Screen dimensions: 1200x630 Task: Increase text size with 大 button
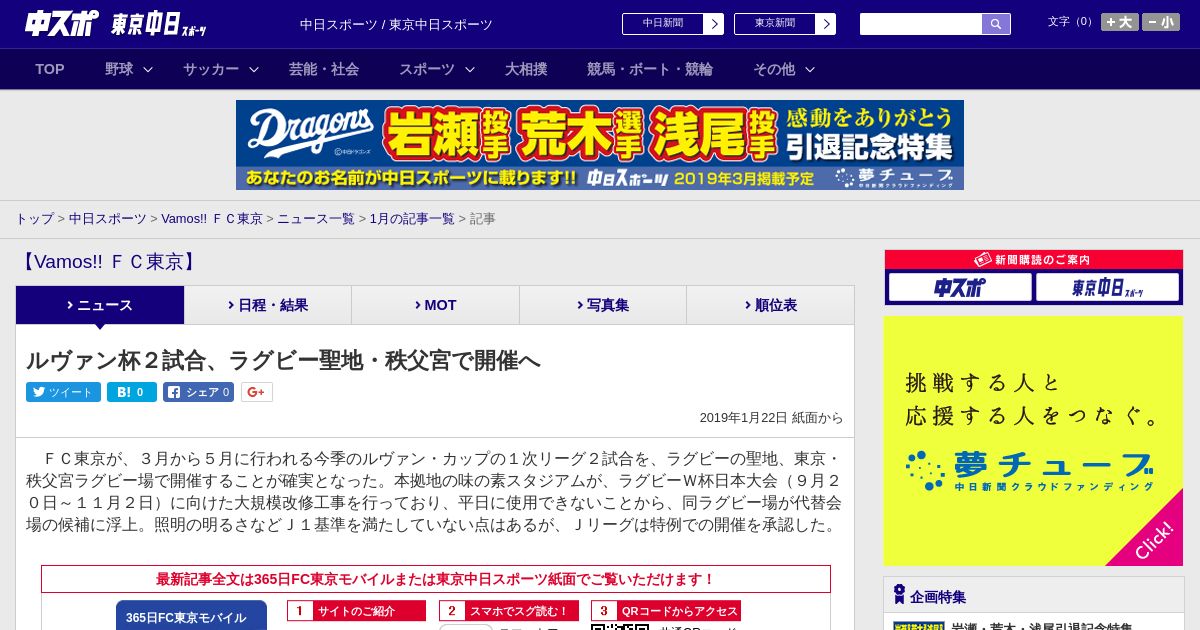[1120, 22]
